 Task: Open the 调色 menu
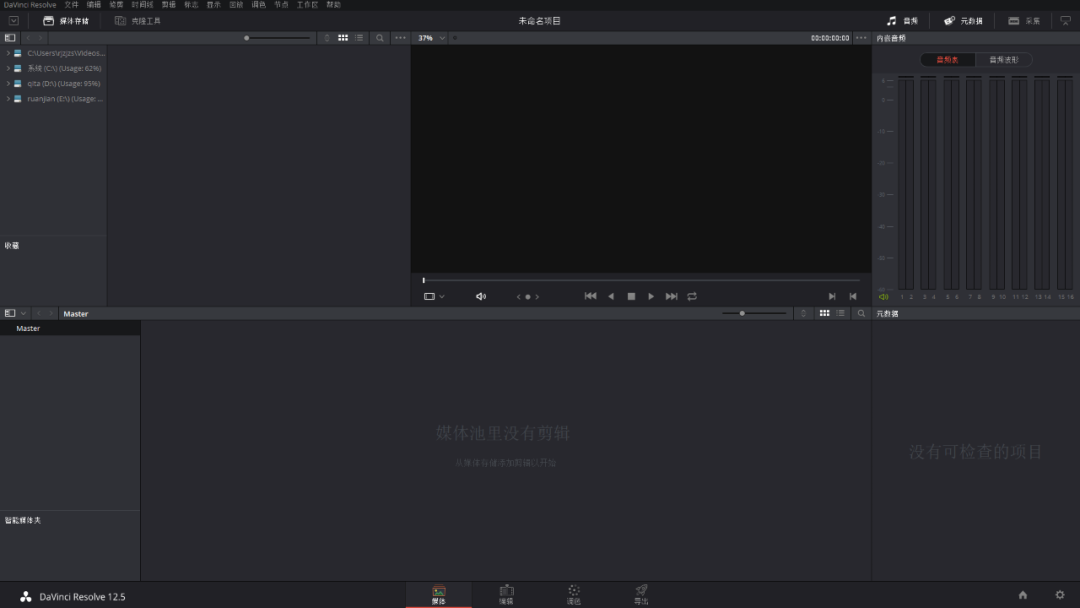pyautogui.click(x=258, y=5)
